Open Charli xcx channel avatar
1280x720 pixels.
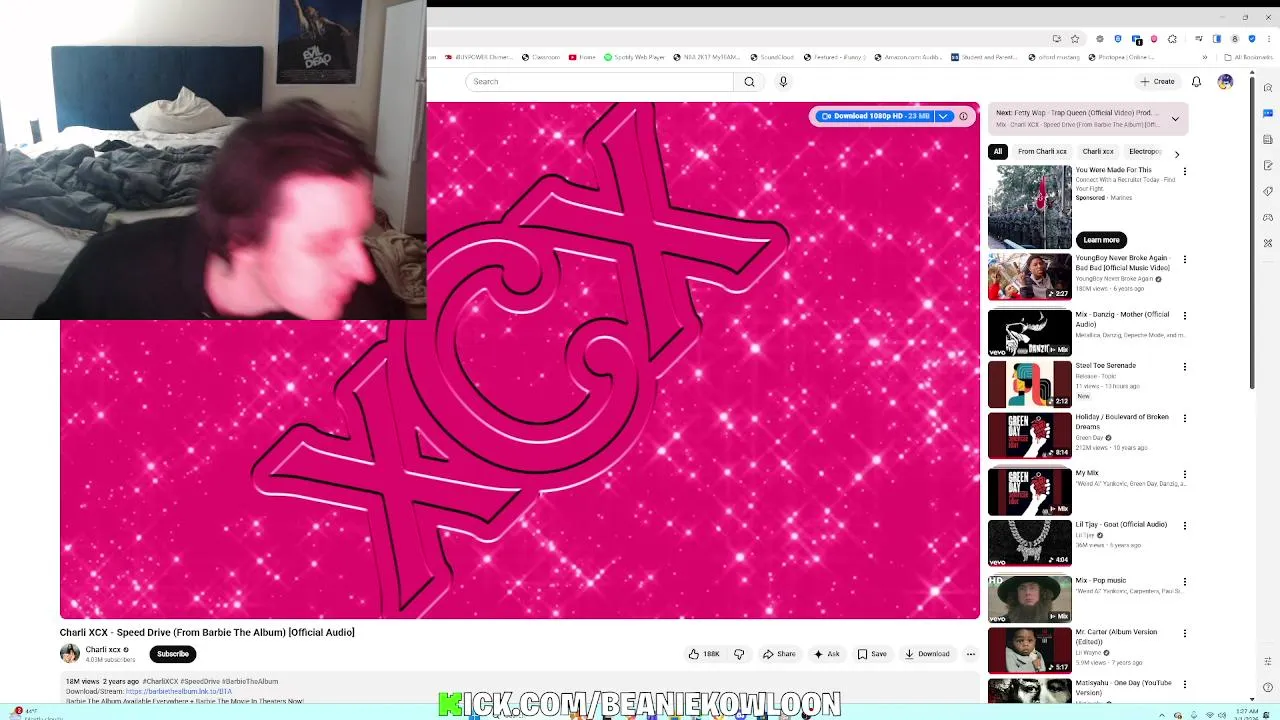click(x=70, y=654)
